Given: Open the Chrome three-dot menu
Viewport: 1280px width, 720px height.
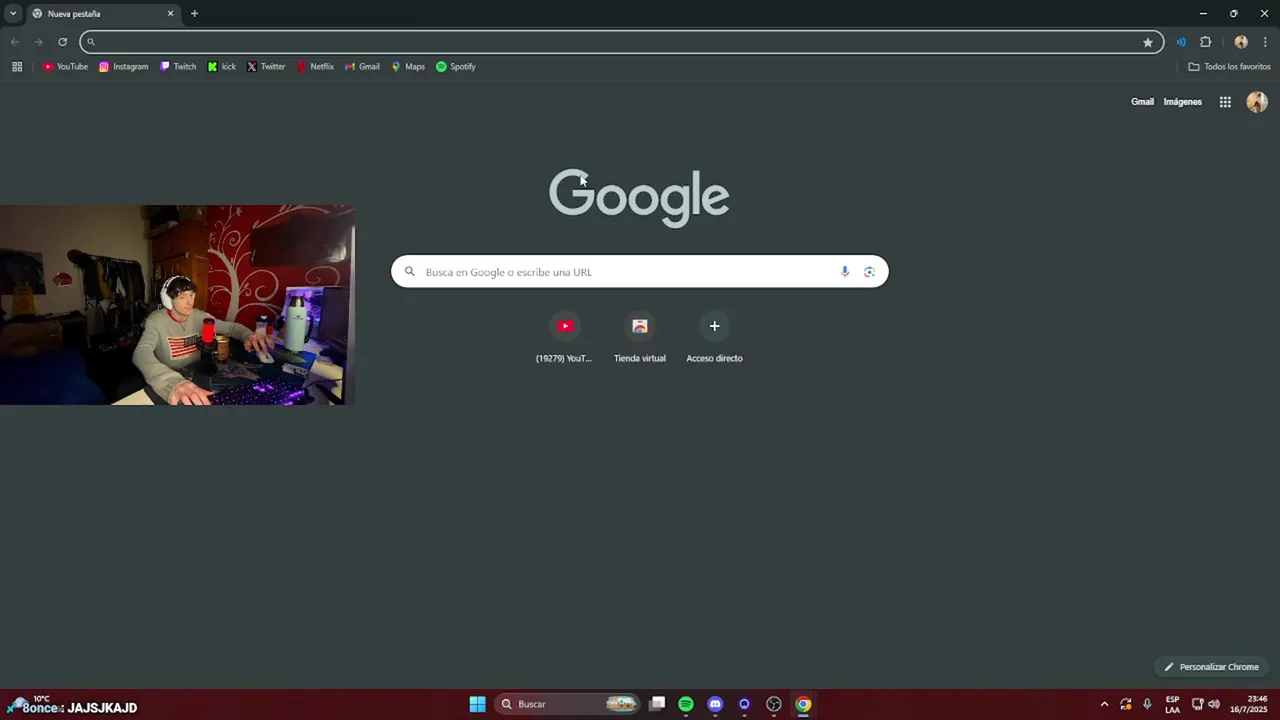Looking at the screenshot, I should pos(1265,42).
